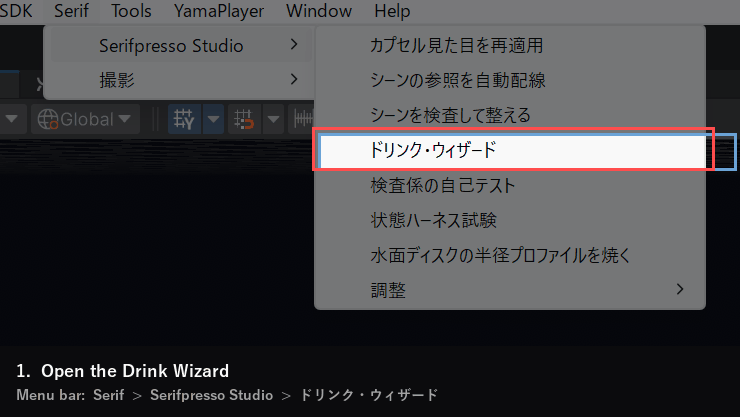Choose ドリンク・ウィザード menu entry
The image size is (740, 417).
tap(513, 150)
